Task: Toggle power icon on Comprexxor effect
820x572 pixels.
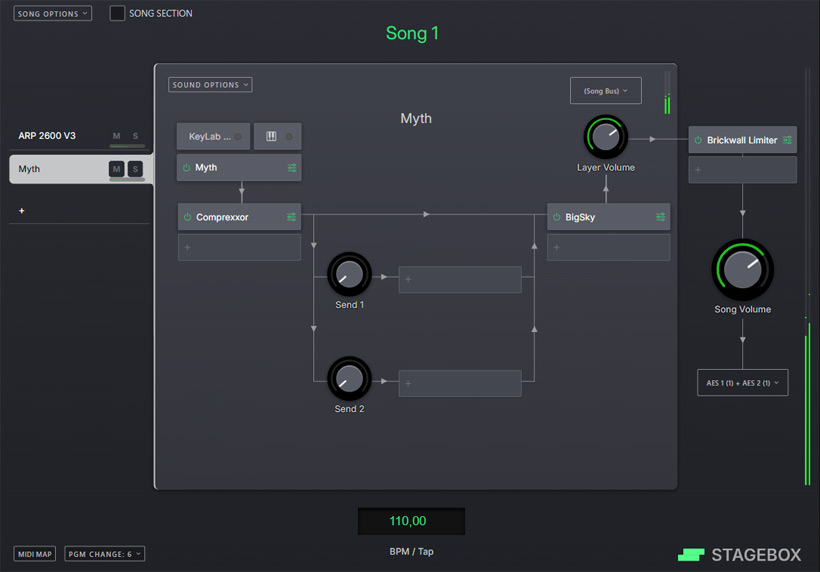Action: click(187, 217)
